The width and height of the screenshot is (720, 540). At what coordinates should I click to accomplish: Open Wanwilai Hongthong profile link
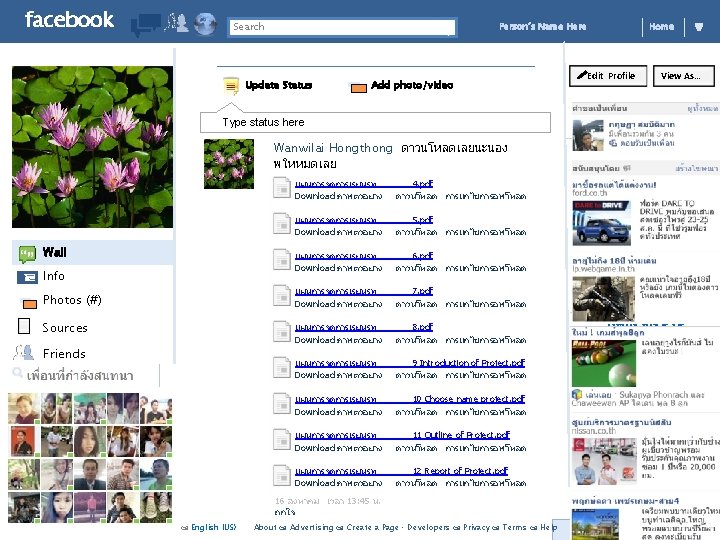[333, 148]
